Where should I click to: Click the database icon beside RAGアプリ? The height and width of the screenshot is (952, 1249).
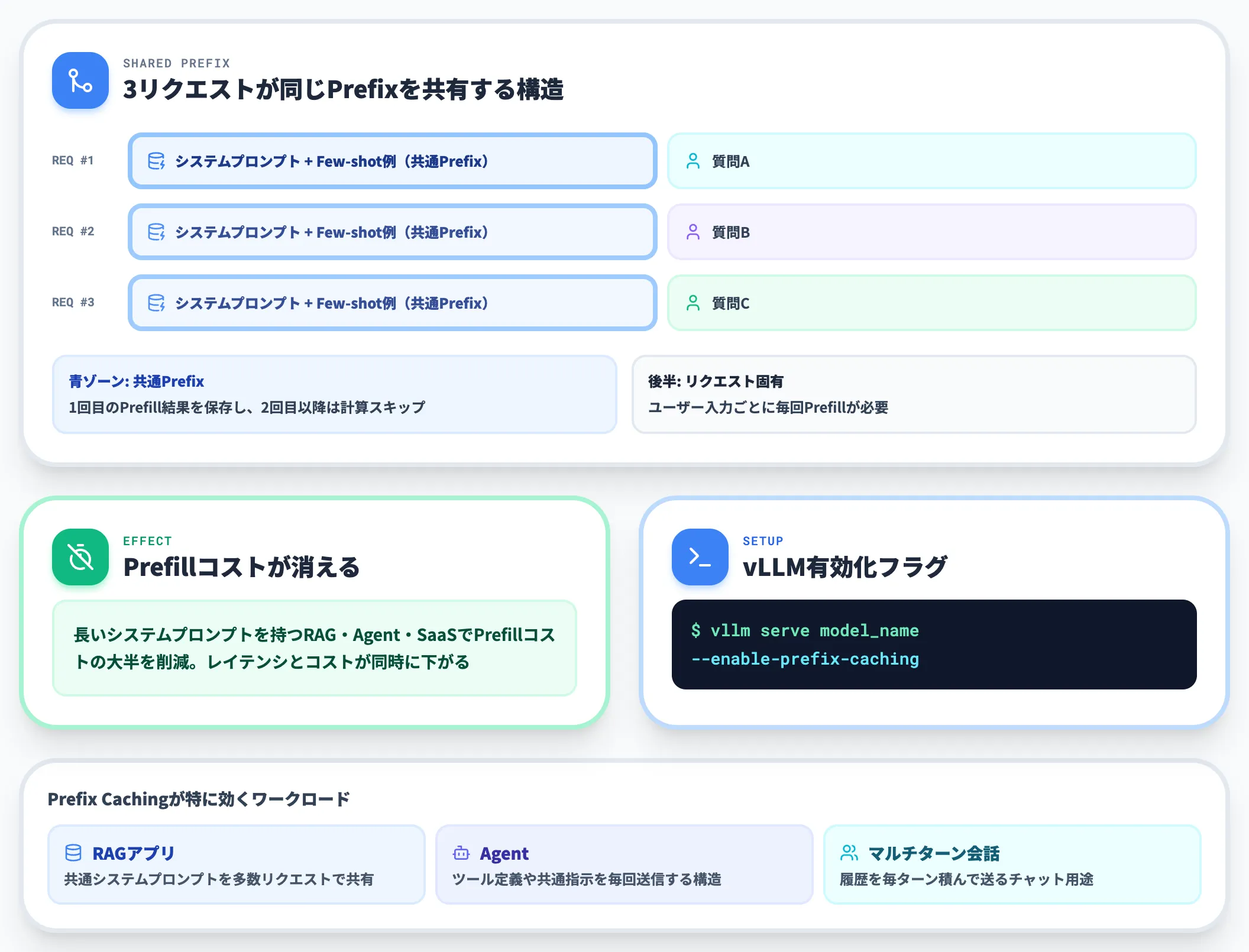point(73,853)
